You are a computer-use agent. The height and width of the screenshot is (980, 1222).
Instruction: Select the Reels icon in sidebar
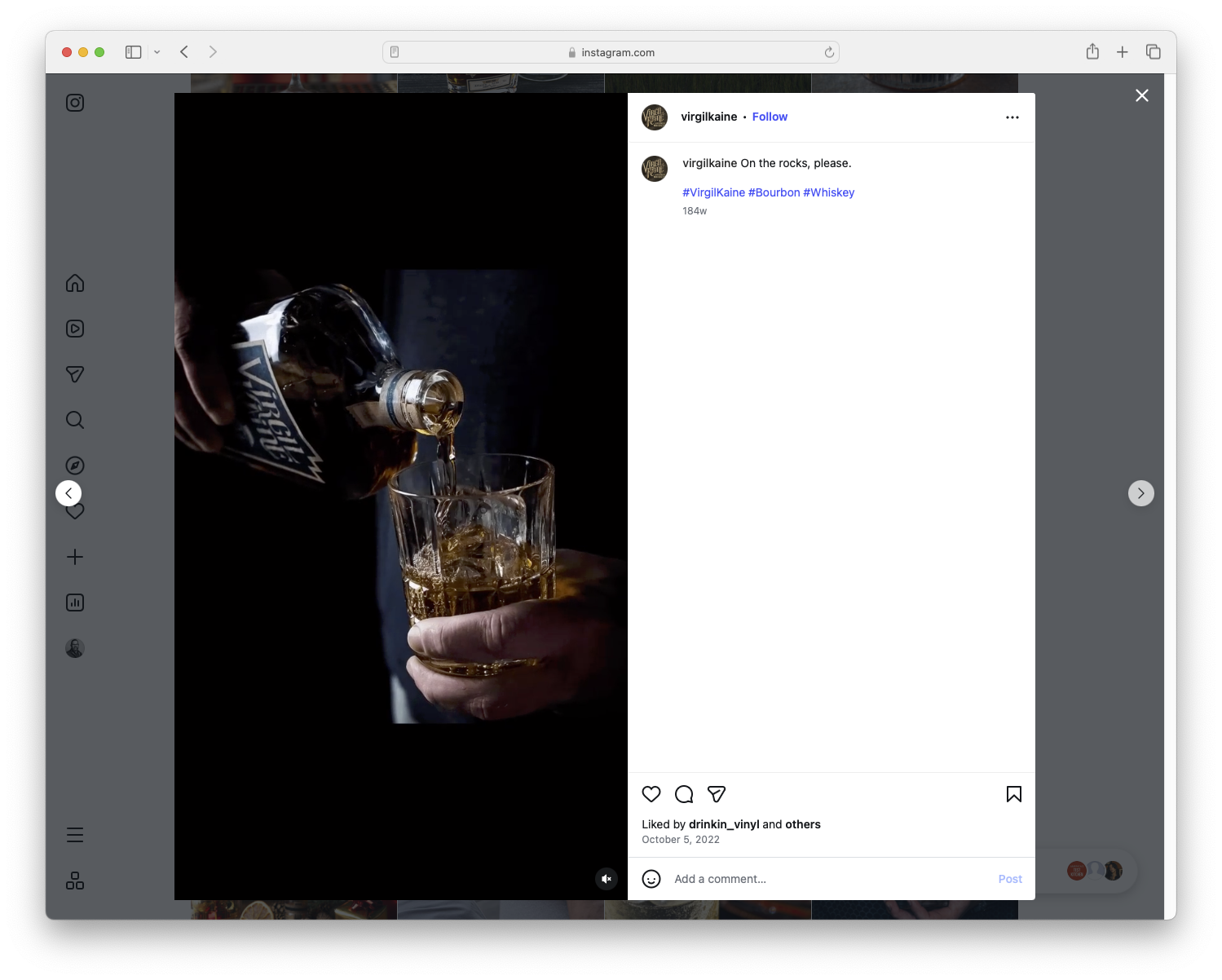(74, 329)
